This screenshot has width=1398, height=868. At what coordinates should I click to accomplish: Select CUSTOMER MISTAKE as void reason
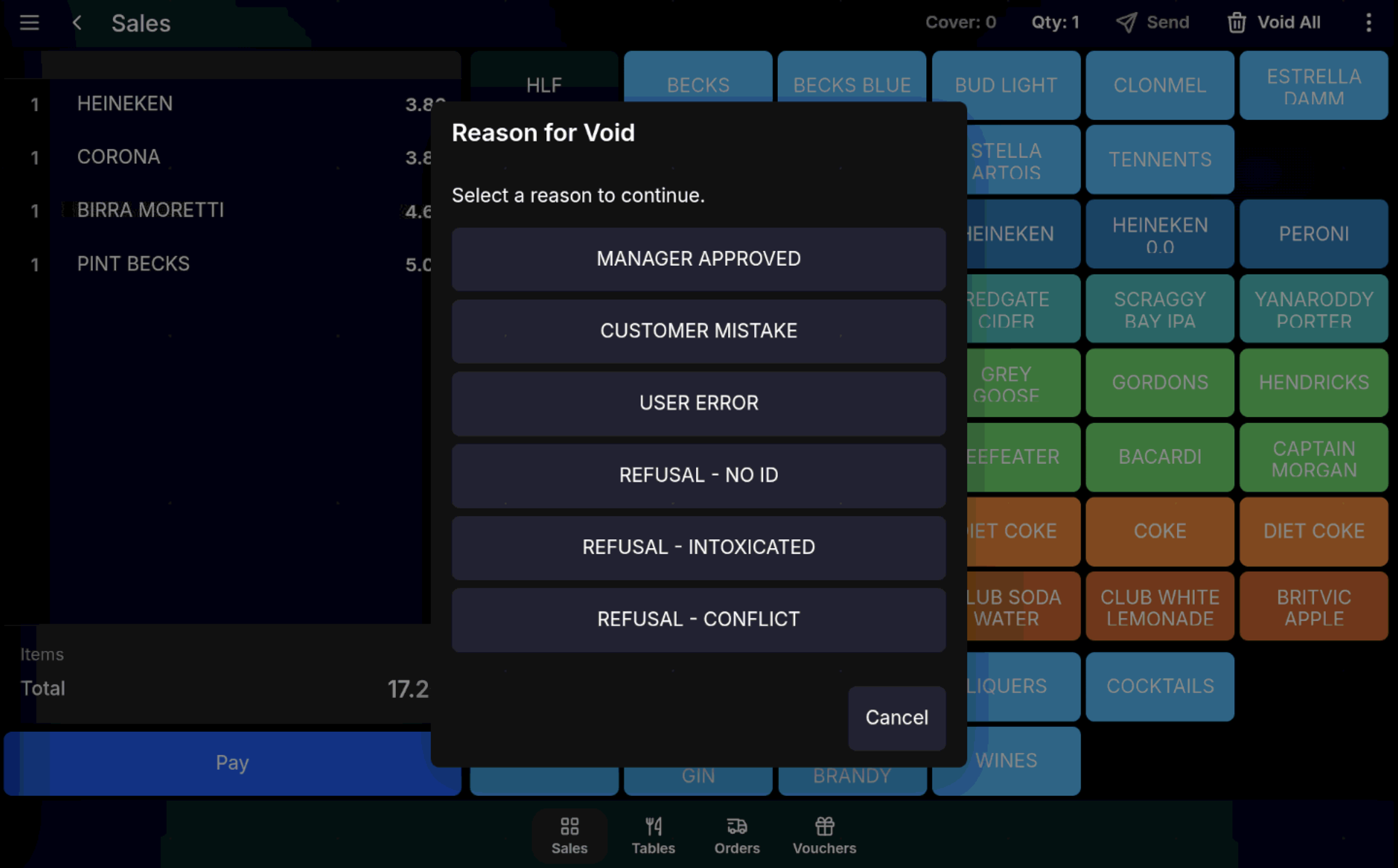click(698, 331)
